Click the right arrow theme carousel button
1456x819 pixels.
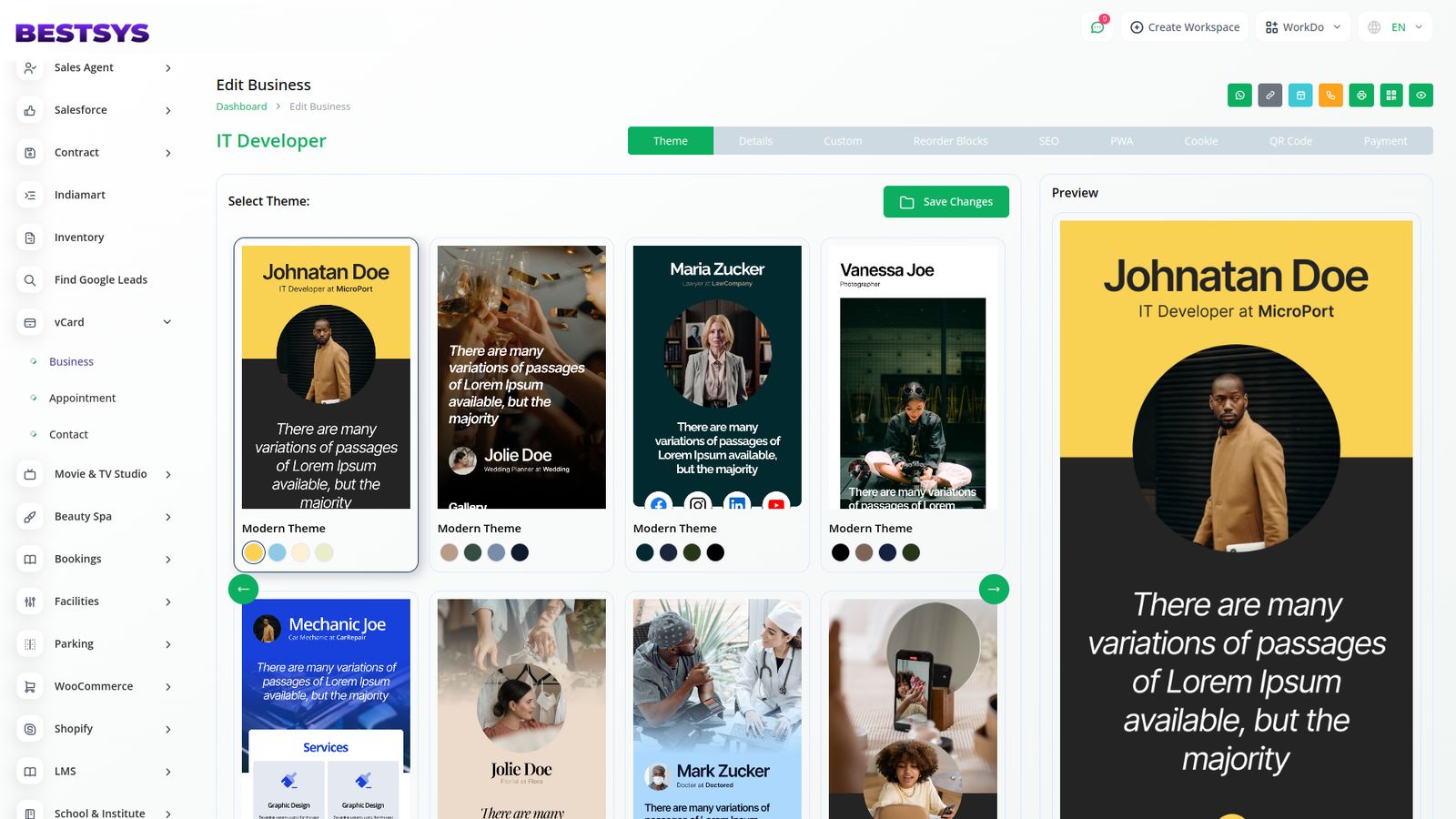click(x=994, y=590)
